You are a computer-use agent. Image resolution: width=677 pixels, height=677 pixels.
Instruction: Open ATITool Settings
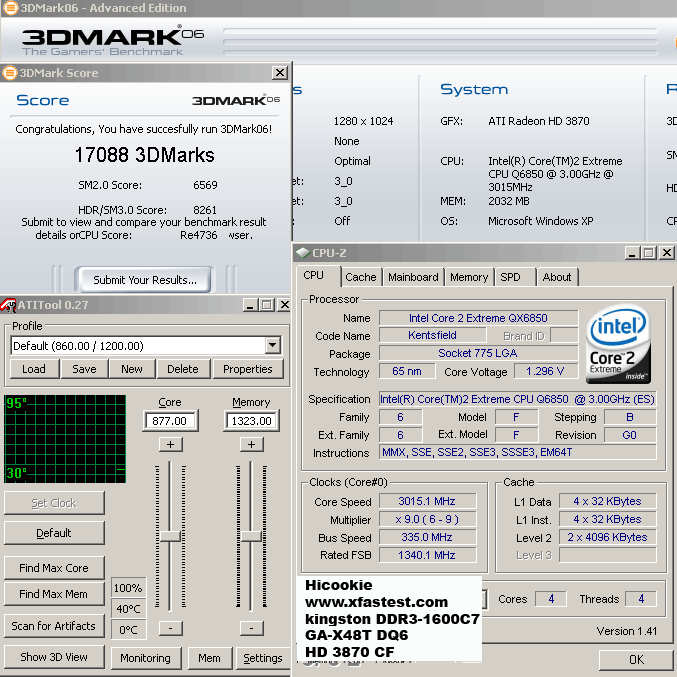[x=263, y=658]
